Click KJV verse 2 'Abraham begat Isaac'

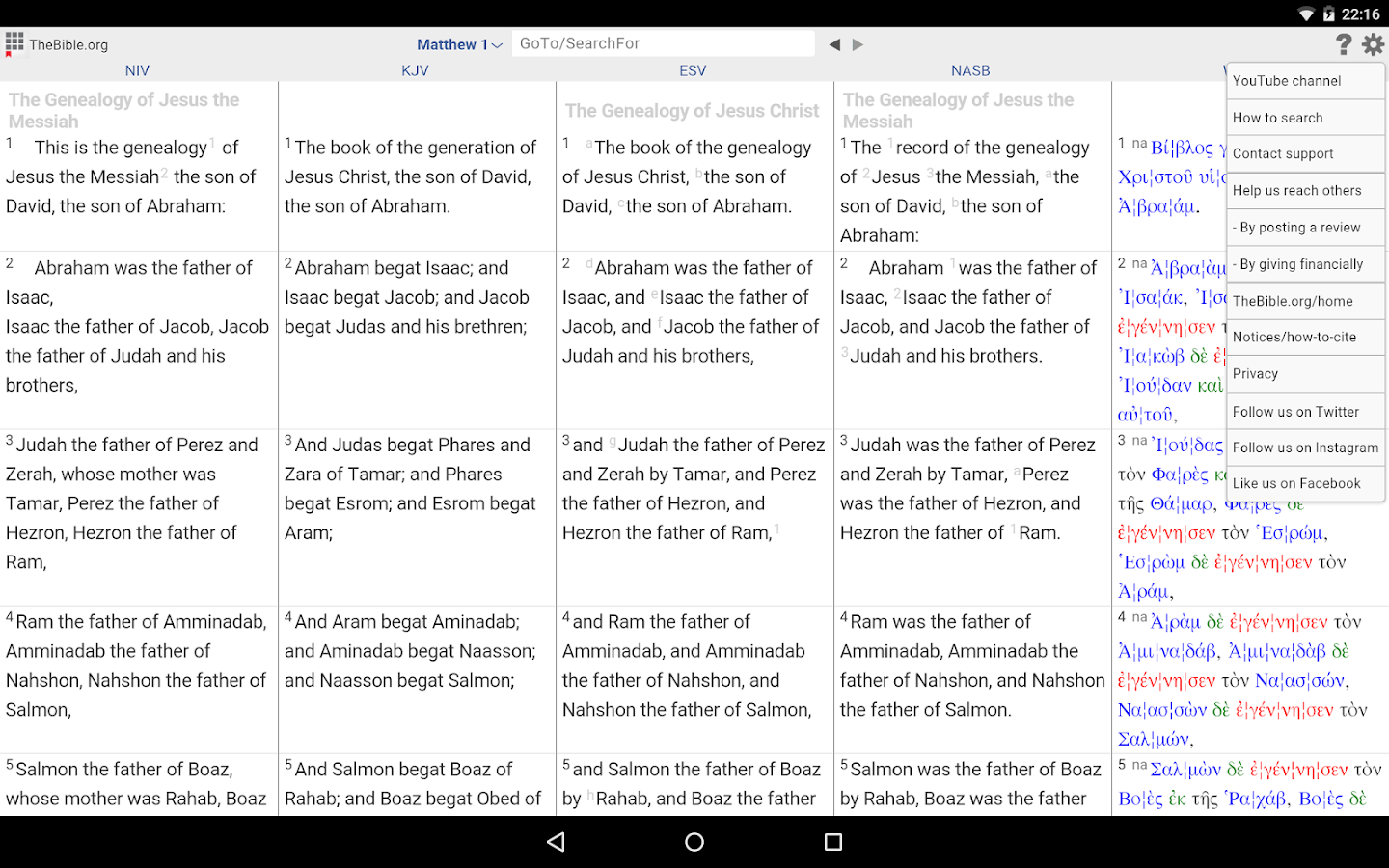(x=386, y=268)
